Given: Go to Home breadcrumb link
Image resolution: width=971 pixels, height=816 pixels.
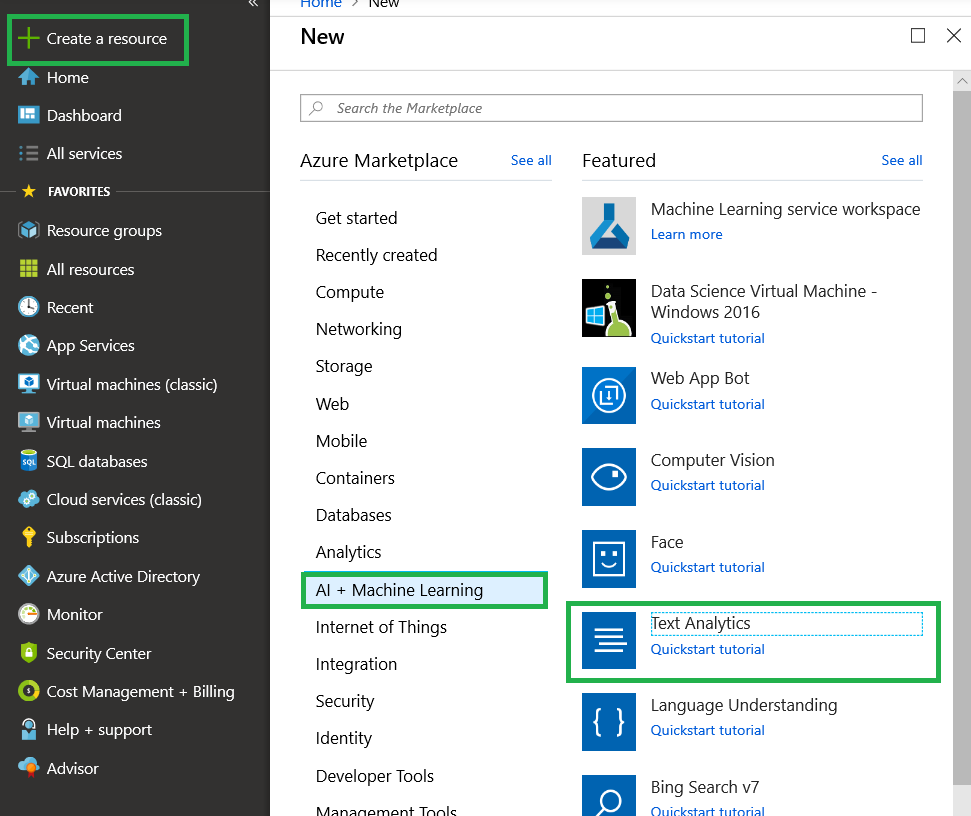Looking at the screenshot, I should pos(321,4).
